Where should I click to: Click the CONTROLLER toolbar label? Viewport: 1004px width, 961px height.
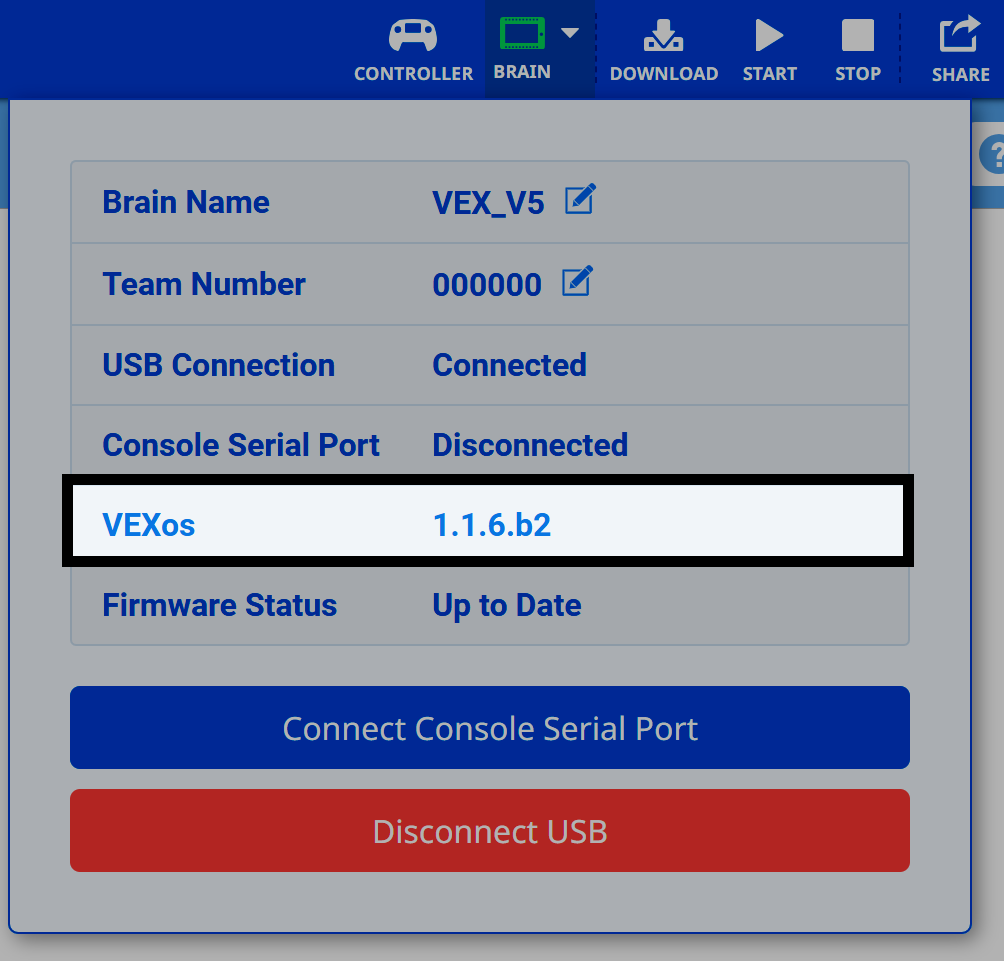(x=413, y=73)
